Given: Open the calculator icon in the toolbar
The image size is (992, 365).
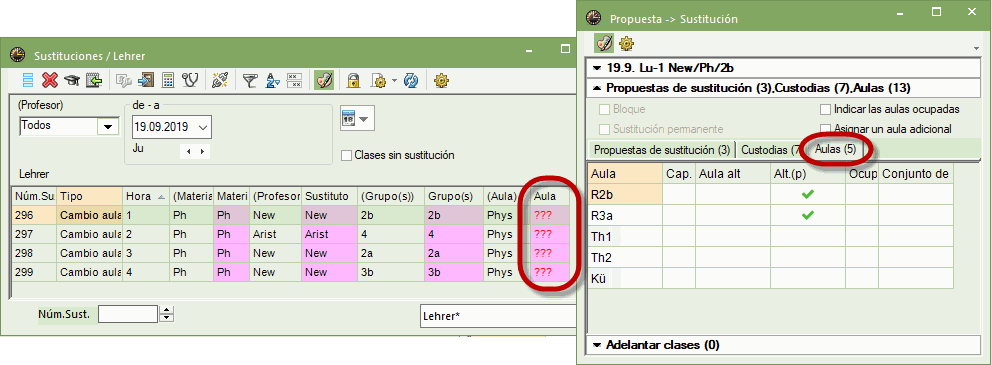Looking at the screenshot, I should 168,80.
